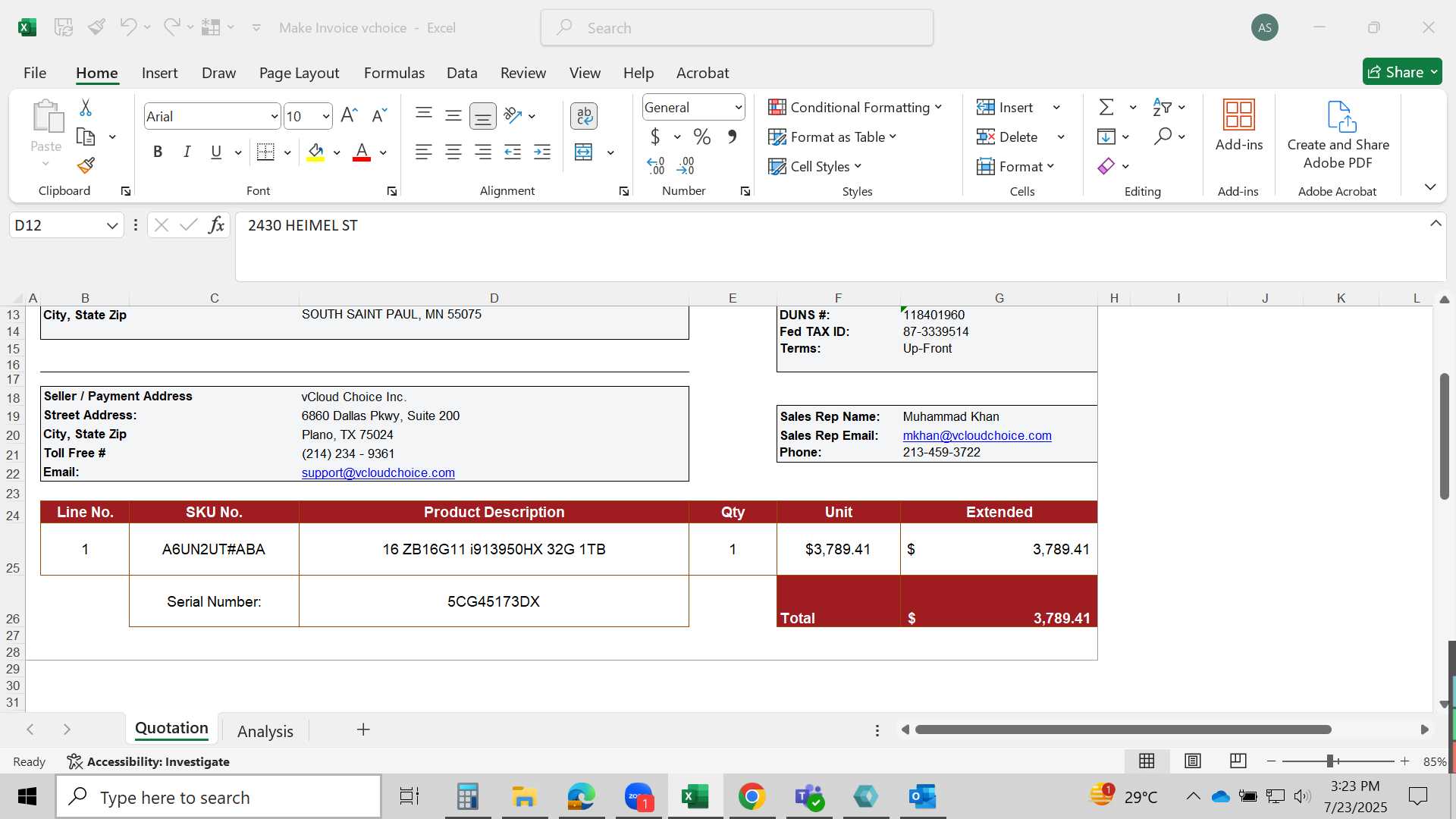Switch to the Review ribbon tab

pyautogui.click(x=522, y=73)
